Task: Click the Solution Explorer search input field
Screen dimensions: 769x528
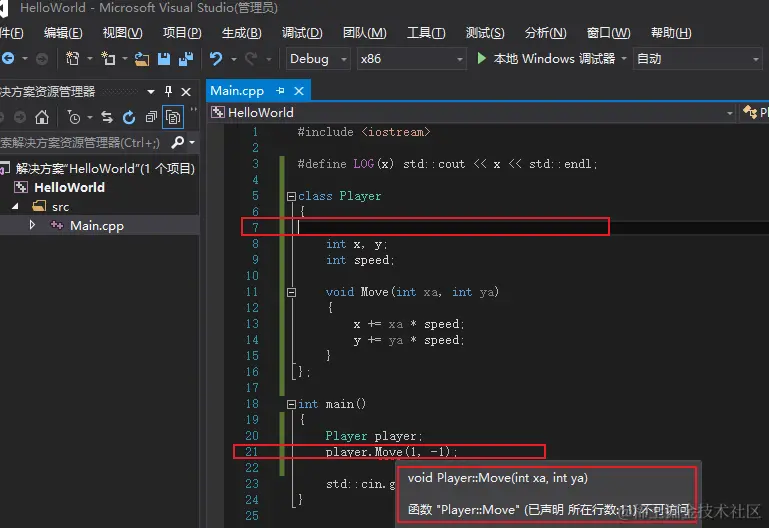Action: [x=83, y=143]
